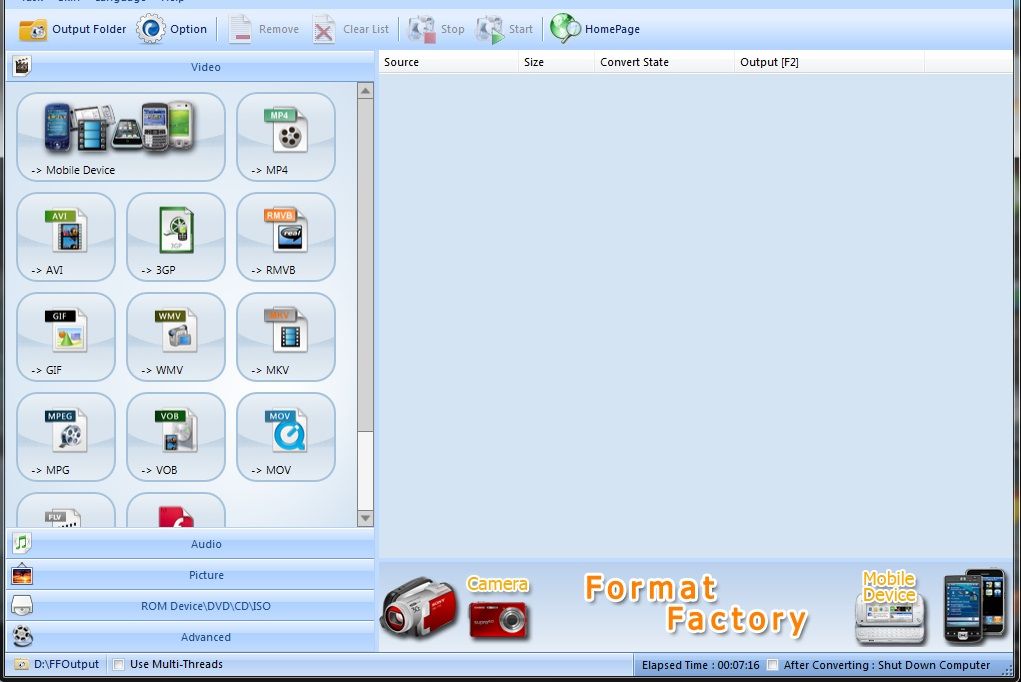Click the format list scrollbar thumb

[x=365, y=265]
